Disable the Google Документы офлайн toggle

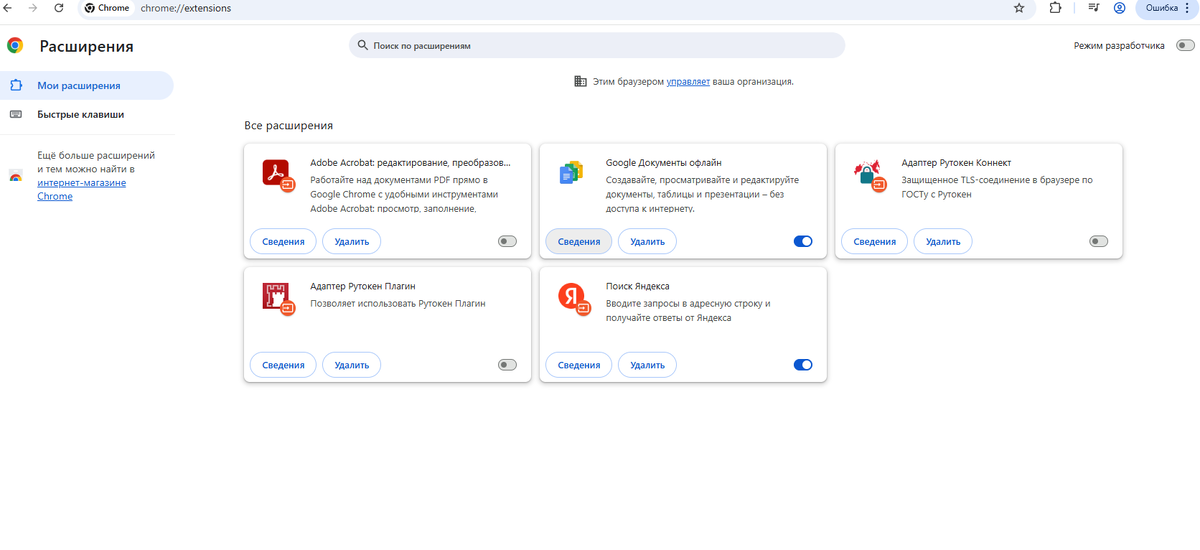tap(803, 241)
